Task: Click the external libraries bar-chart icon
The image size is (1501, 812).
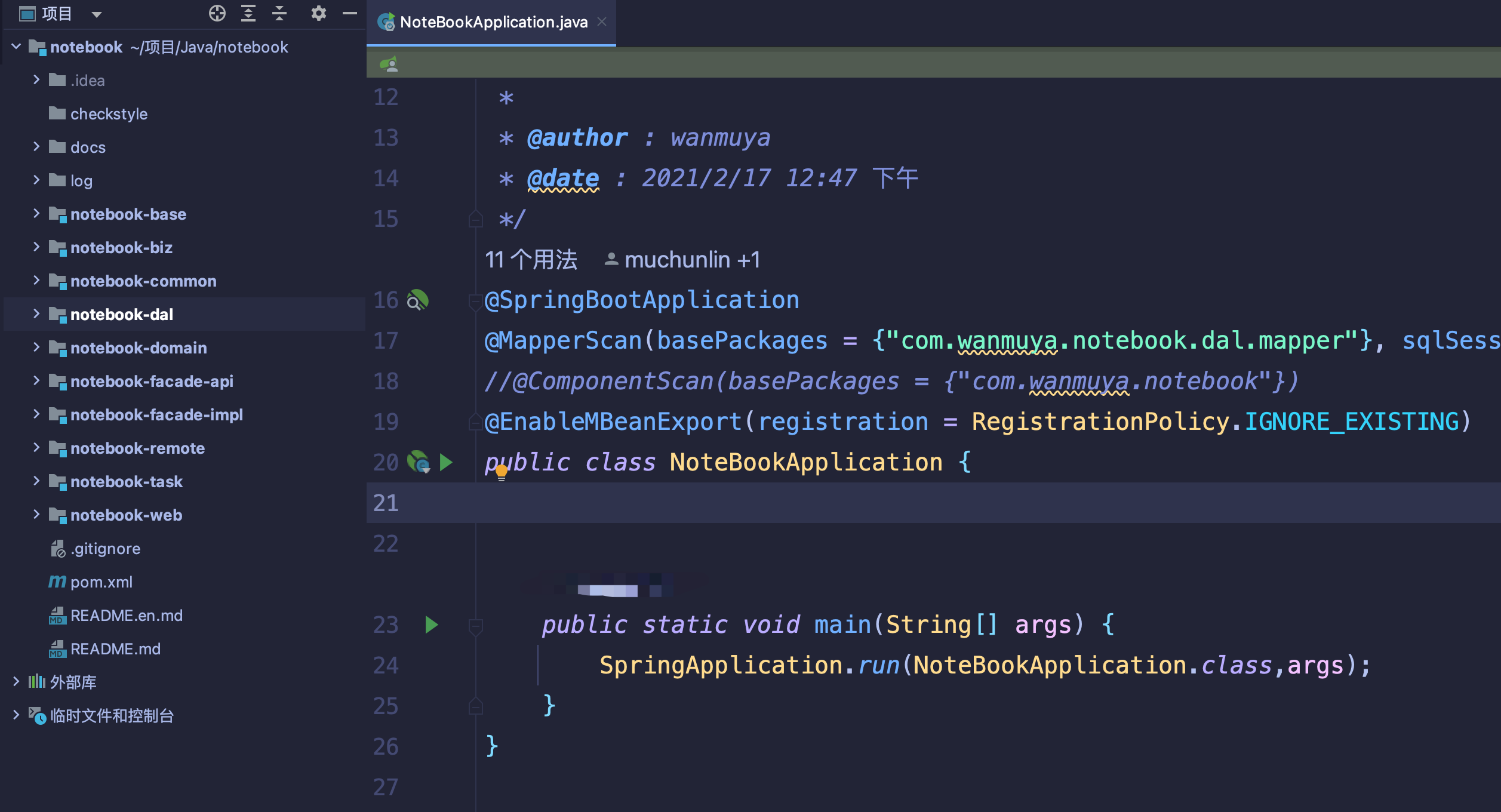Action: point(37,681)
